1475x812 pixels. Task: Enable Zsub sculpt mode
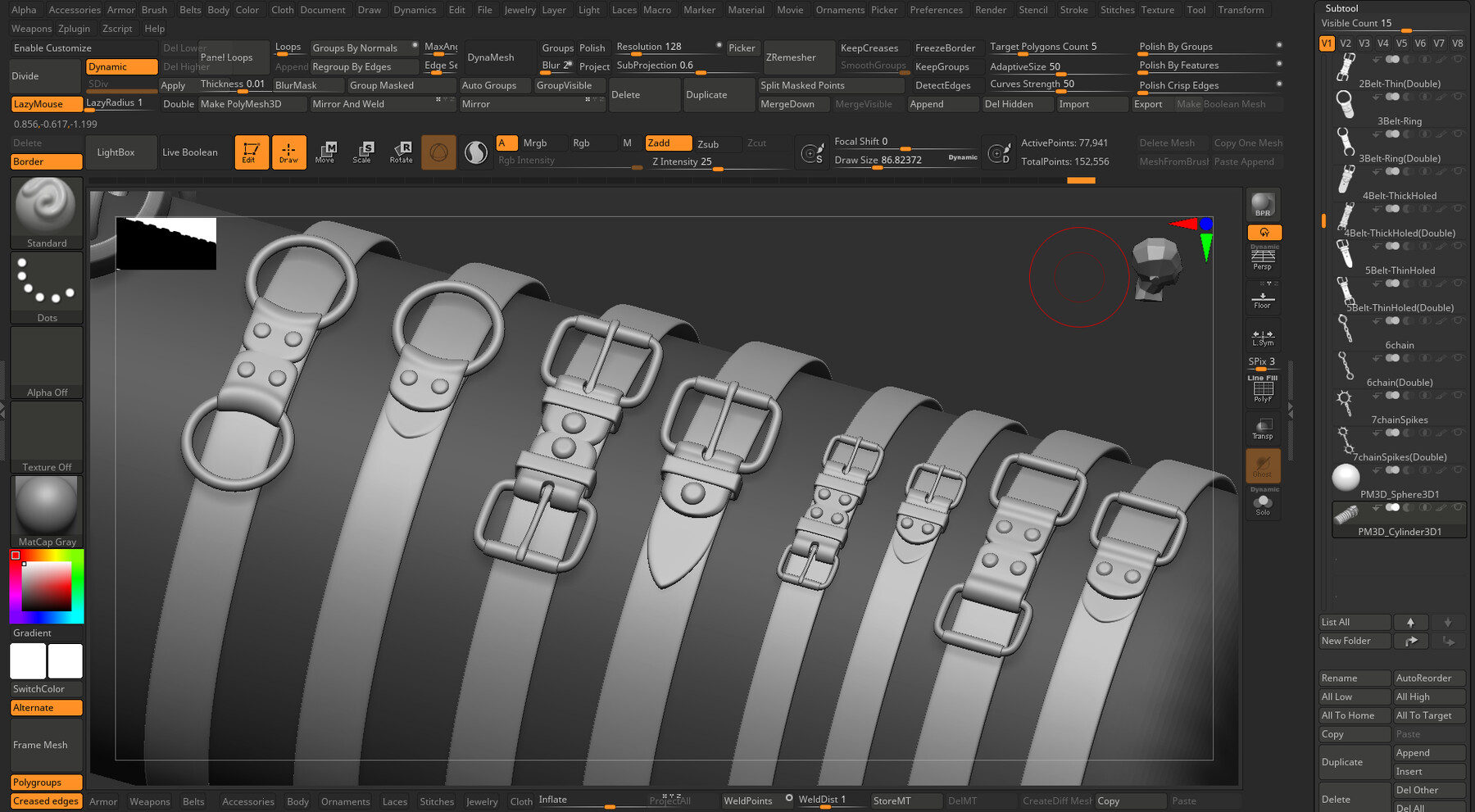point(708,143)
